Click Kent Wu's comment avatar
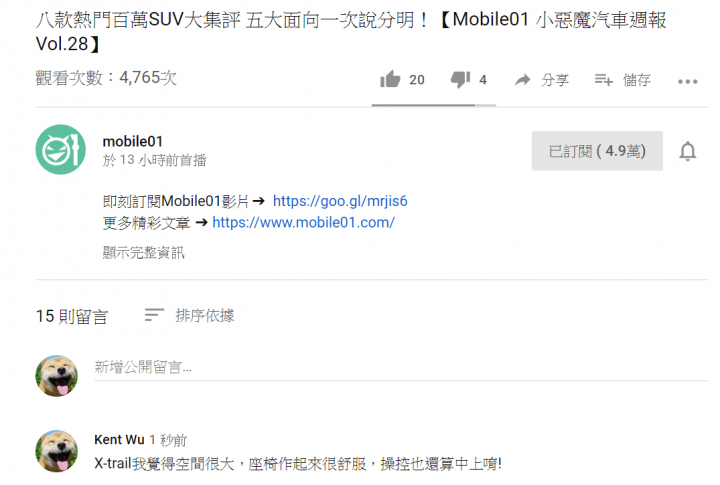 (x=56, y=451)
